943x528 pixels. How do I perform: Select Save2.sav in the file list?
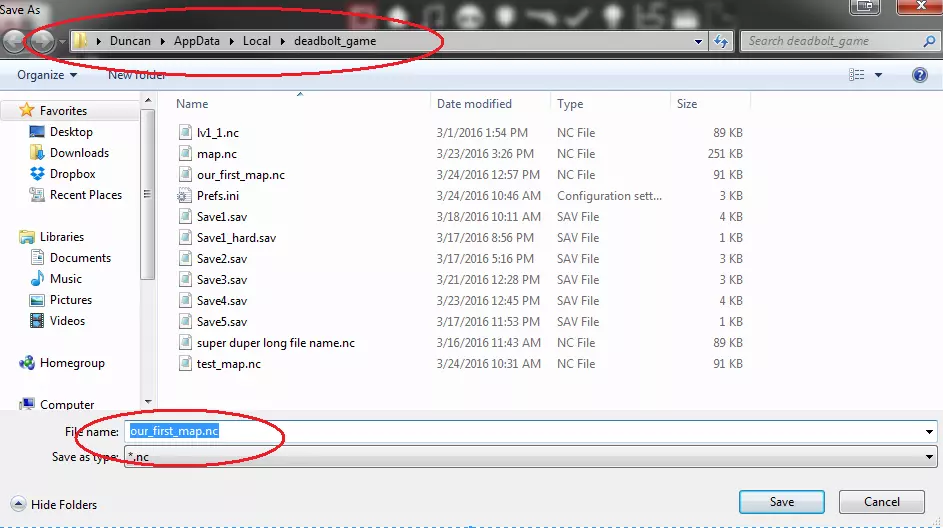(x=222, y=259)
